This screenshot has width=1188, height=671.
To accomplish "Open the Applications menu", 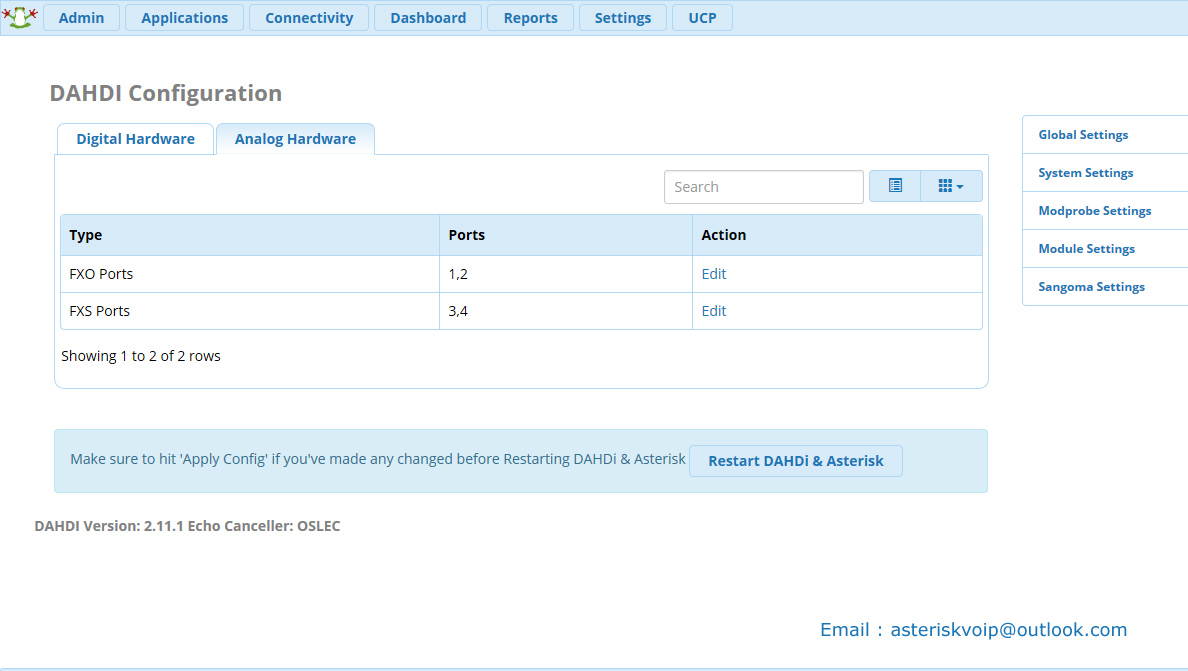I will coord(184,18).
